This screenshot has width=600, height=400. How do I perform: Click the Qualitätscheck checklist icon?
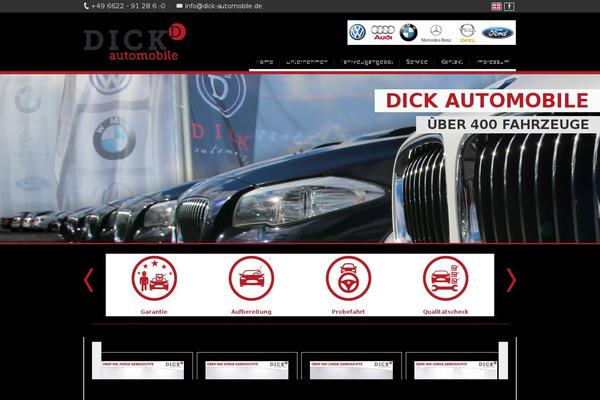445,278
